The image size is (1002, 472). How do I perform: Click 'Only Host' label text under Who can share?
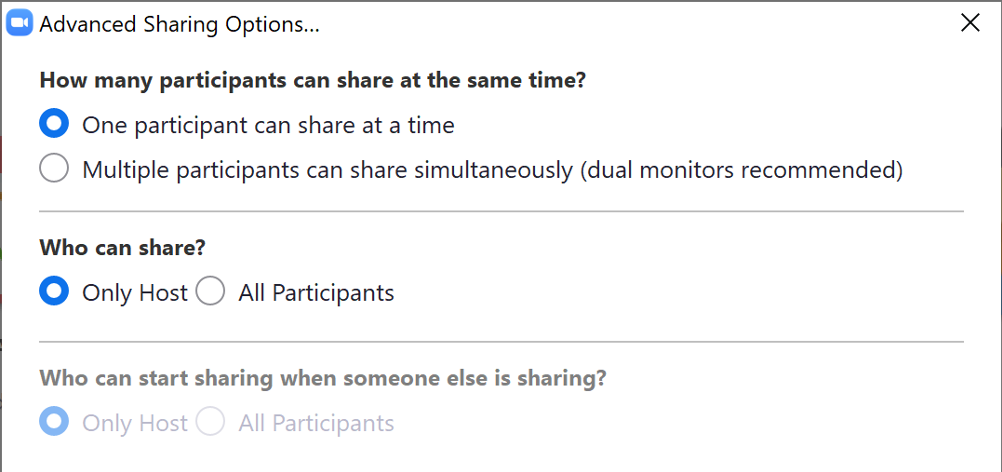click(135, 293)
